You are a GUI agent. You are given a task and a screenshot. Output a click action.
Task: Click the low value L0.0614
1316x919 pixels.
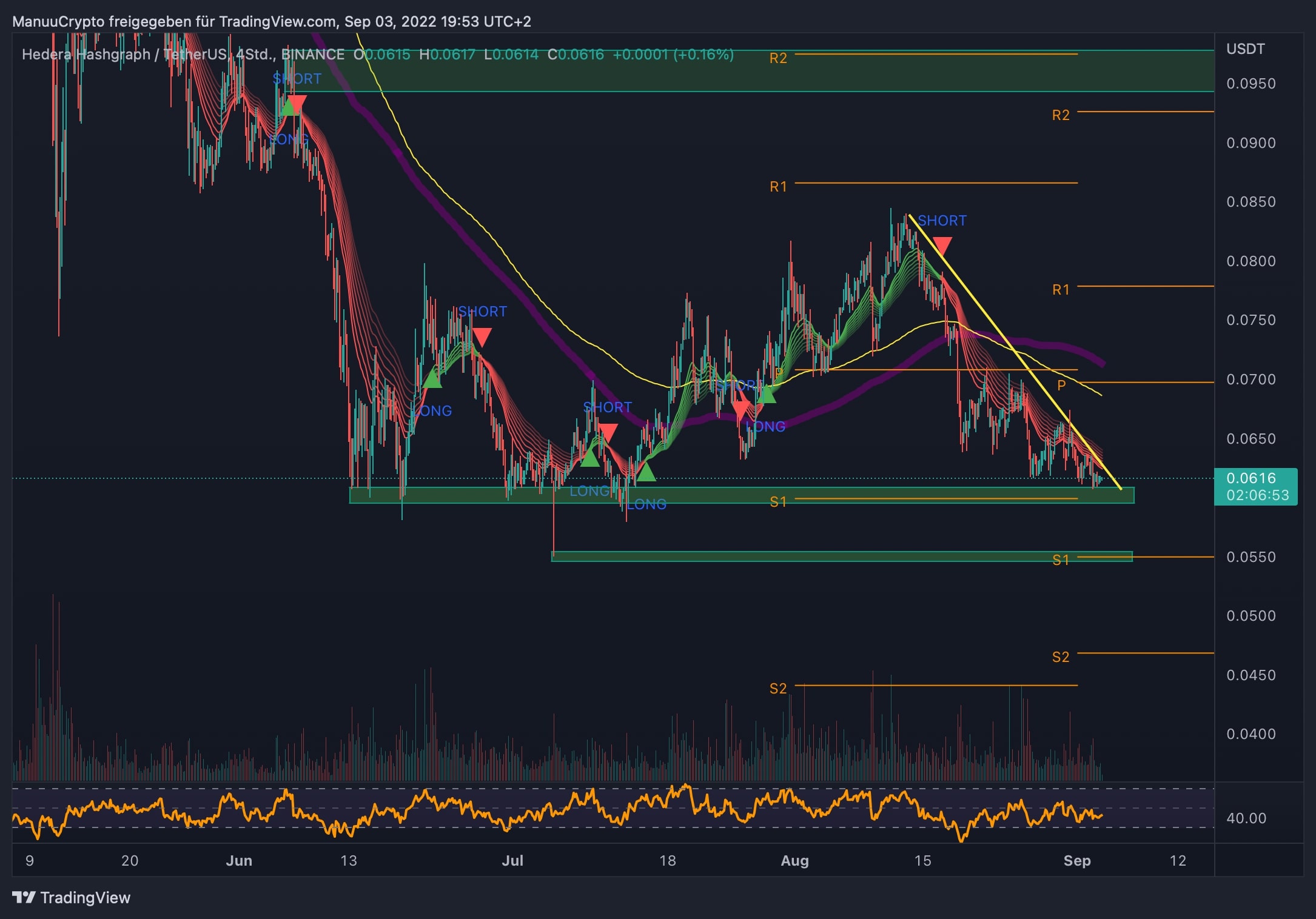tap(511, 55)
